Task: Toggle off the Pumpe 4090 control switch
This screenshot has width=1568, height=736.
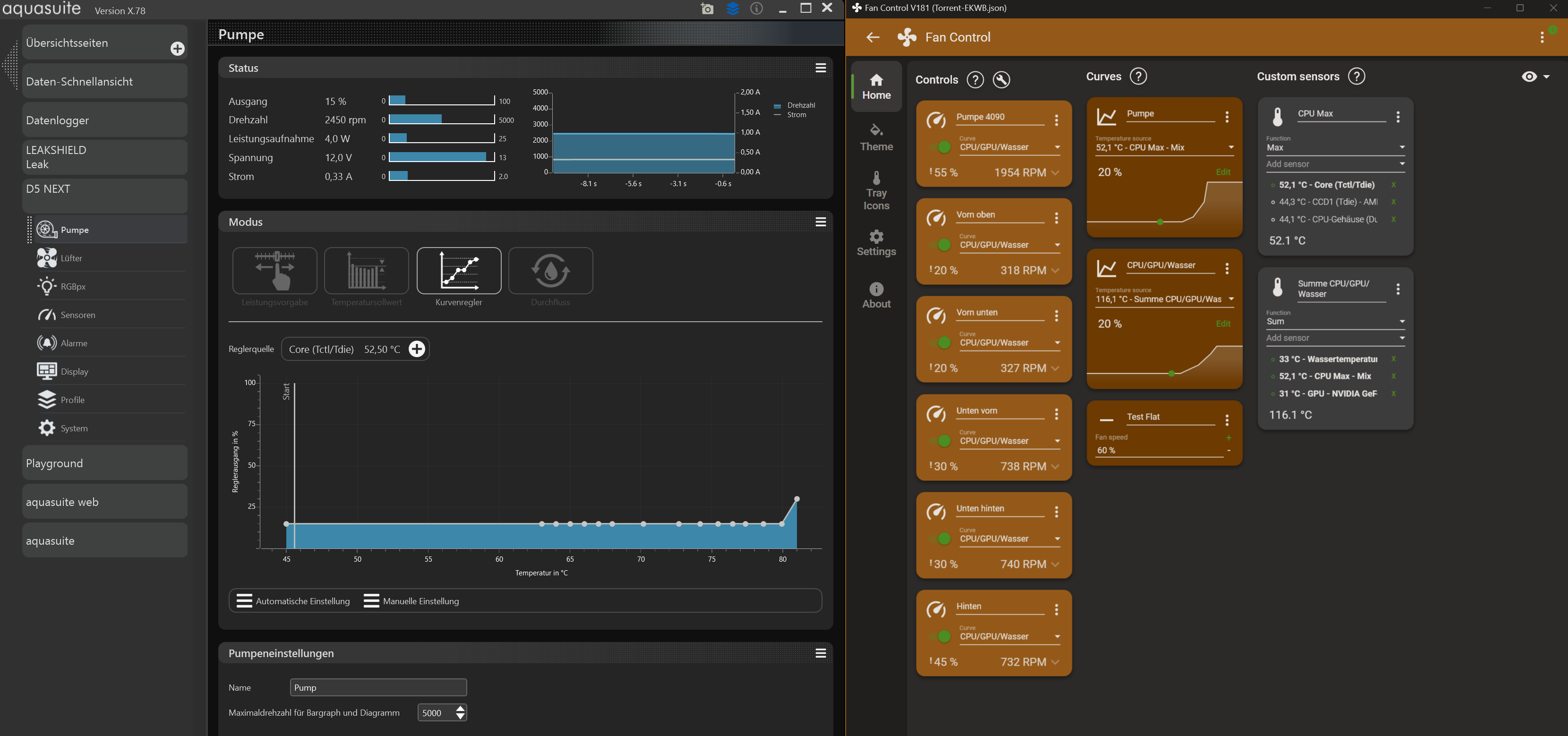Action: pos(941,147)
